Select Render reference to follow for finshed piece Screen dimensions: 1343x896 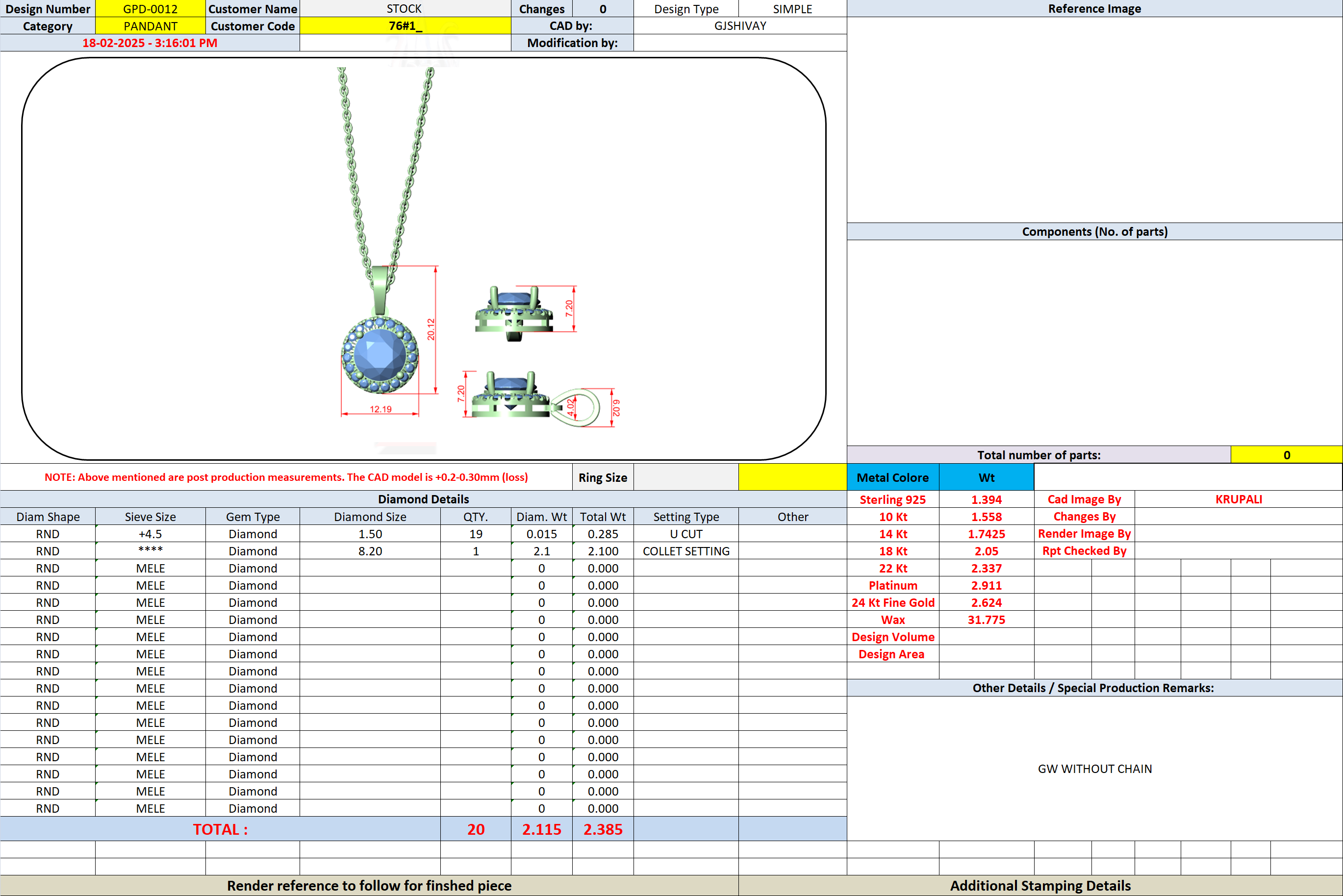(x=369, y=885)
